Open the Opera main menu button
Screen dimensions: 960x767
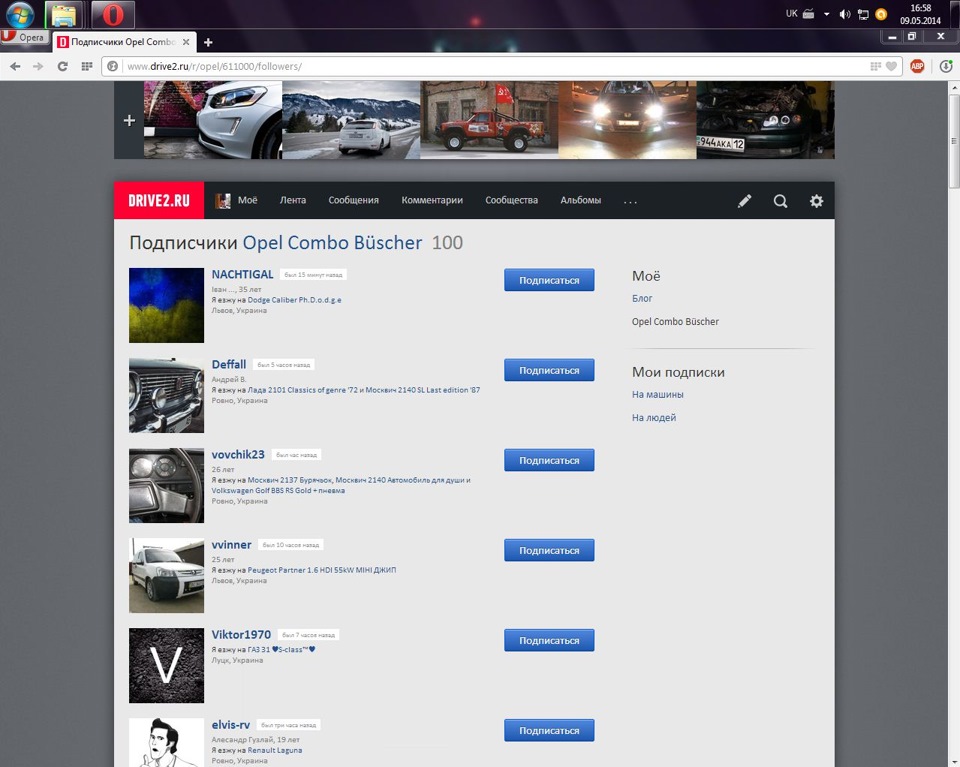(23, 37)
